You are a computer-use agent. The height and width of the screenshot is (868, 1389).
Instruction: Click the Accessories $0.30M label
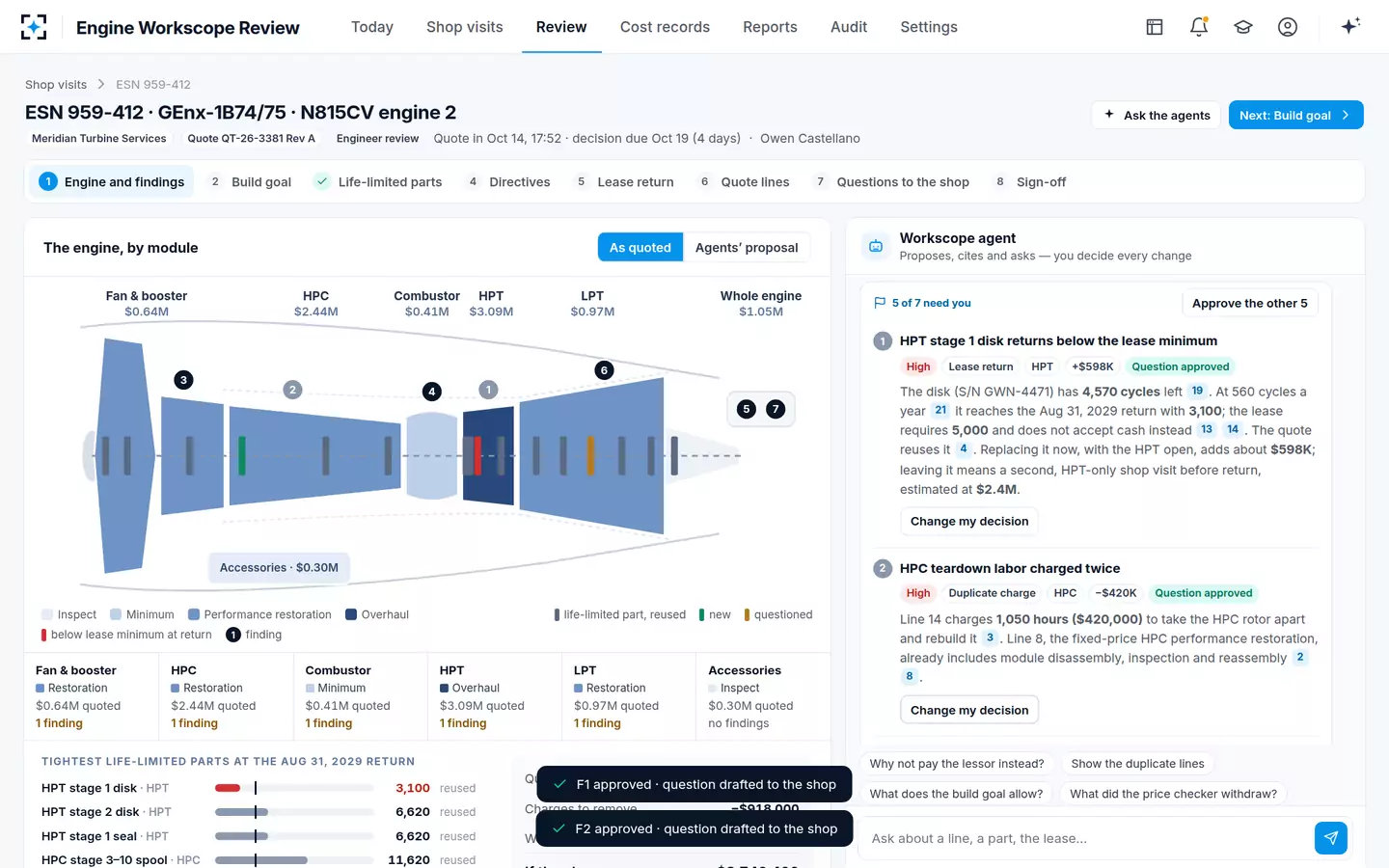(279, 568)
